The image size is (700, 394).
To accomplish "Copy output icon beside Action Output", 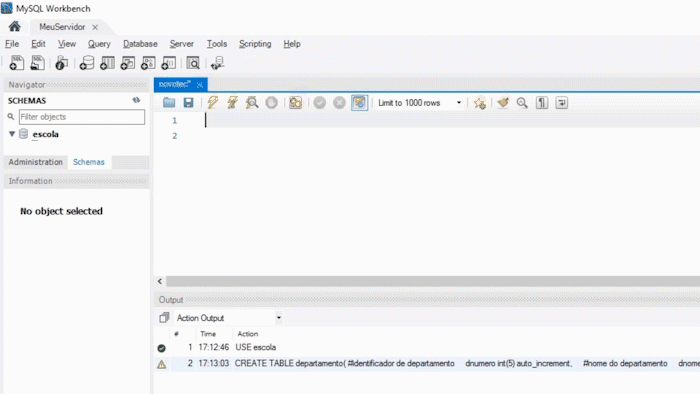I will click(164, 318).
